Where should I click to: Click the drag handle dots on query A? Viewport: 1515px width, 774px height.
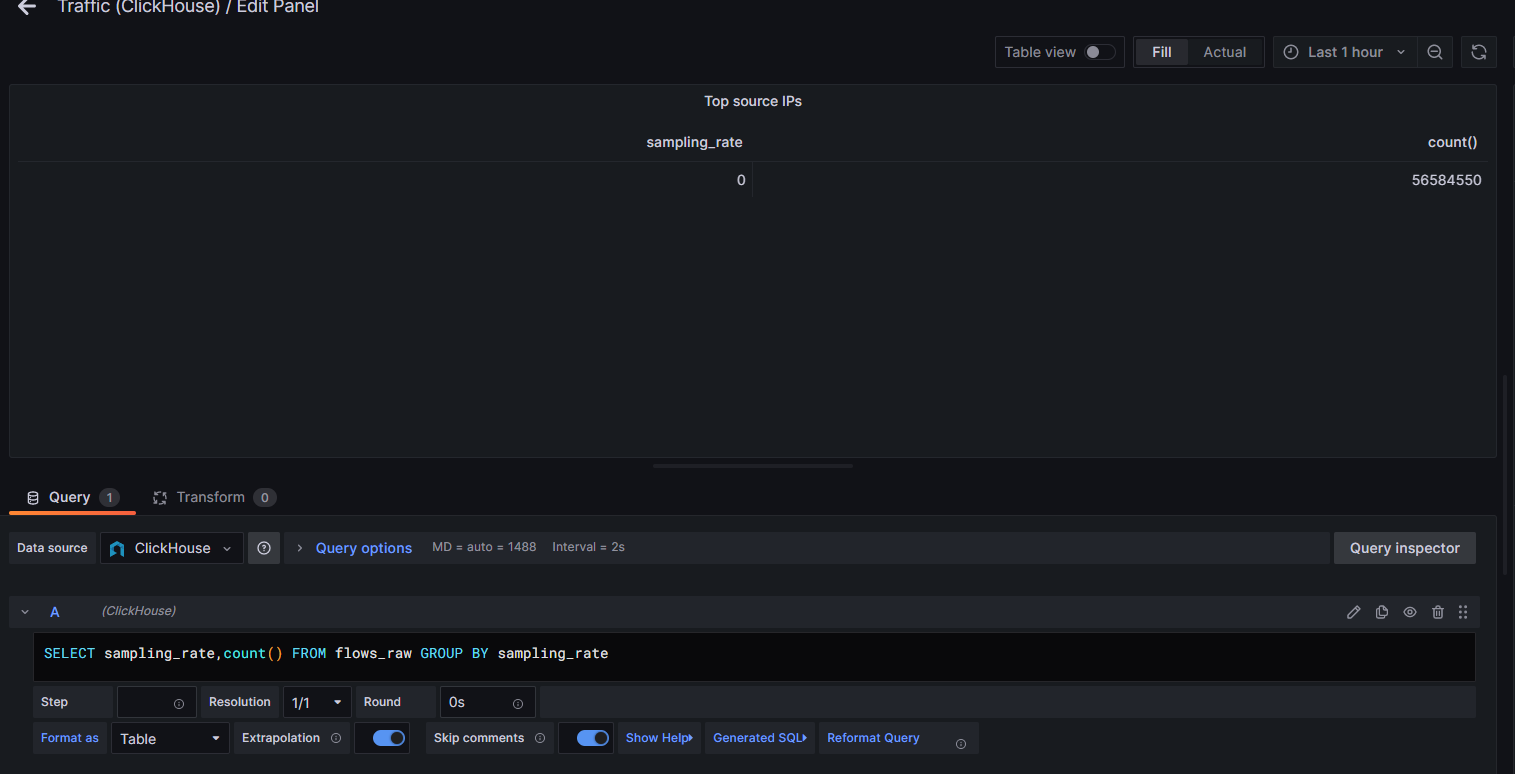pyautogui.click(x=1463, y=611)
